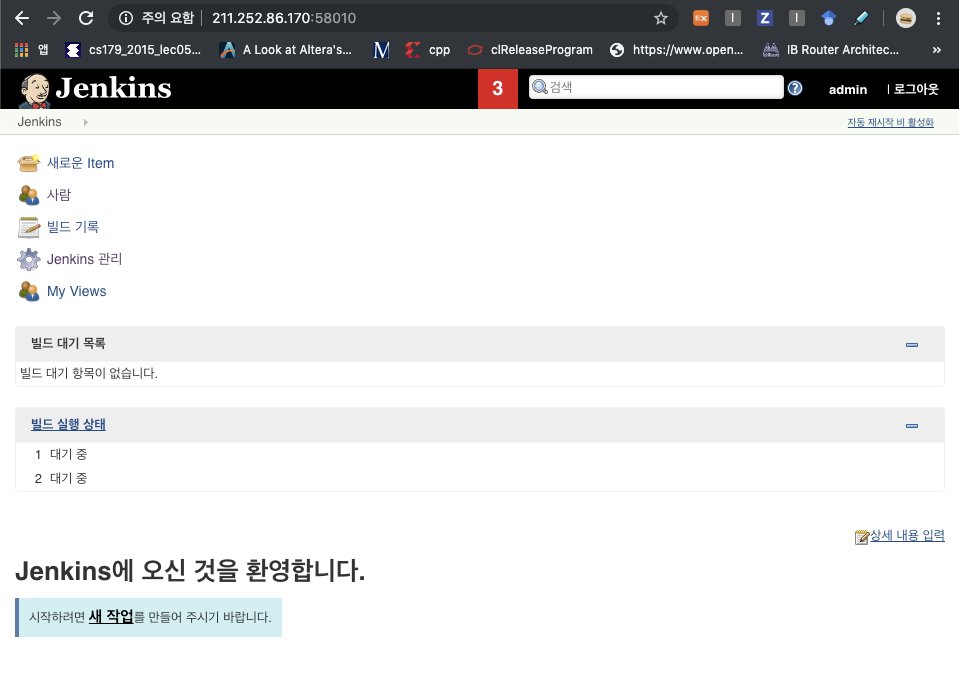The image size is (959, 682).
Task: Click the pen highlighter extension icon
Action: click(x=861, y=18)
